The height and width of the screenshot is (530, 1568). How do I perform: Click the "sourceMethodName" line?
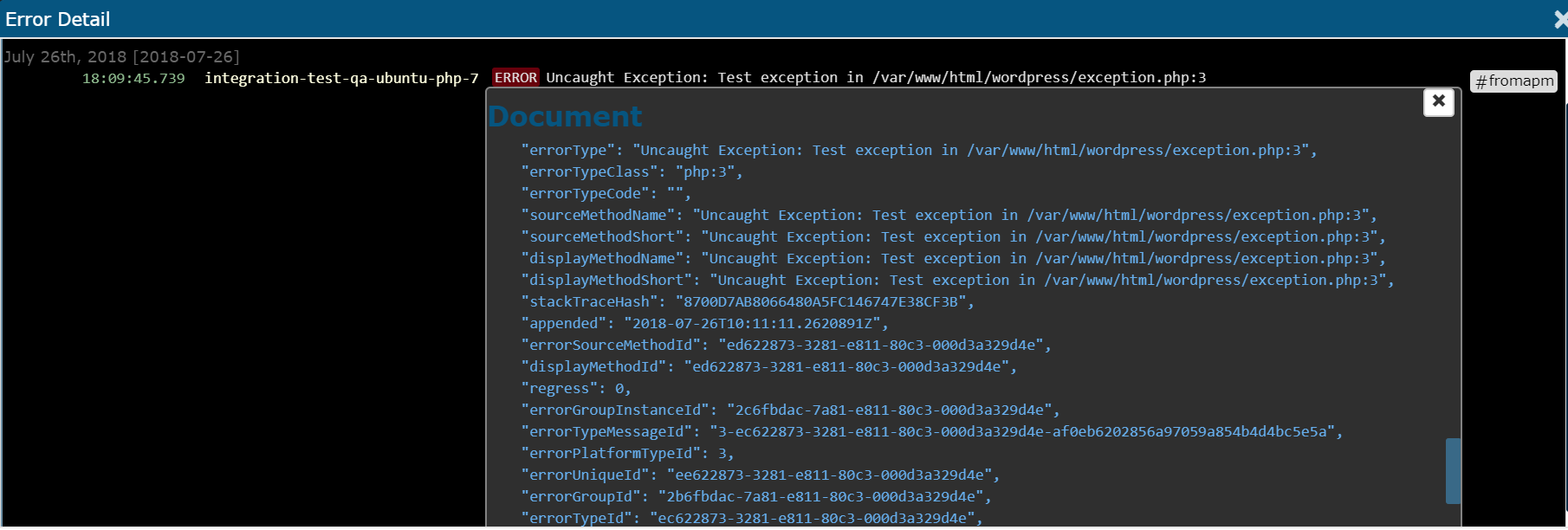point(949,216)
